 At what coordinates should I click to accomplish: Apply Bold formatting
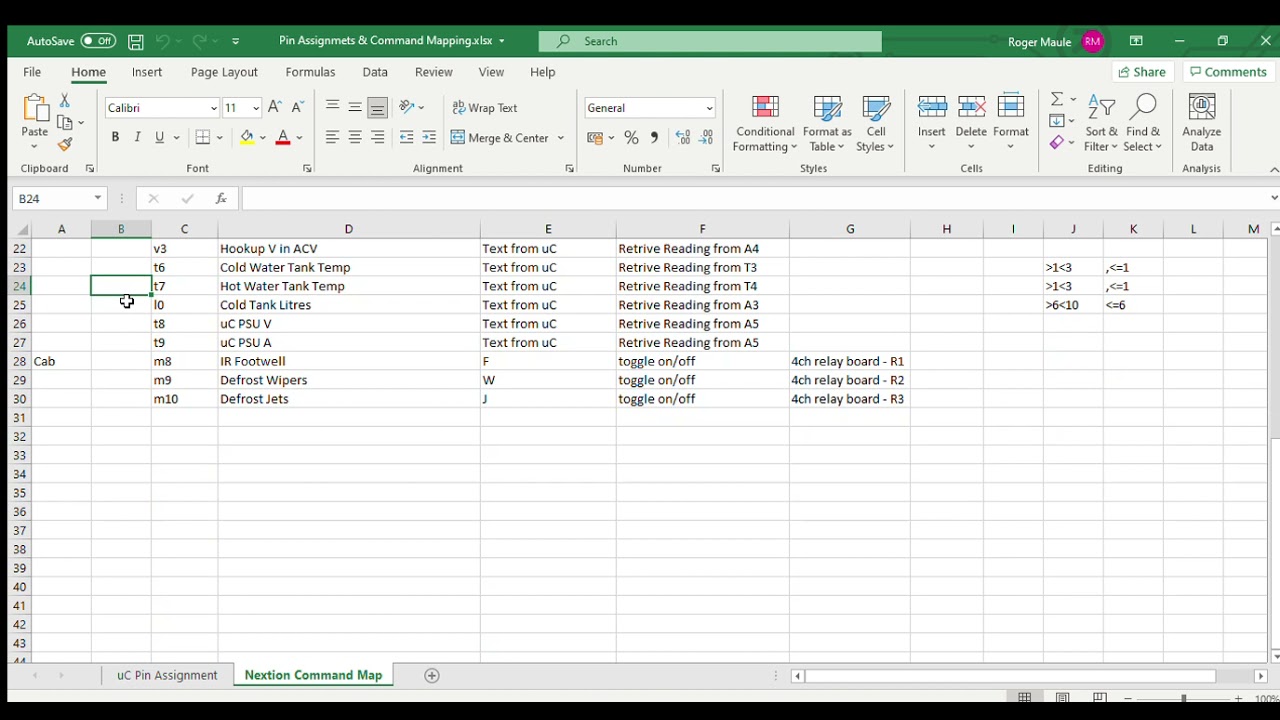click(x=115, y=137)
